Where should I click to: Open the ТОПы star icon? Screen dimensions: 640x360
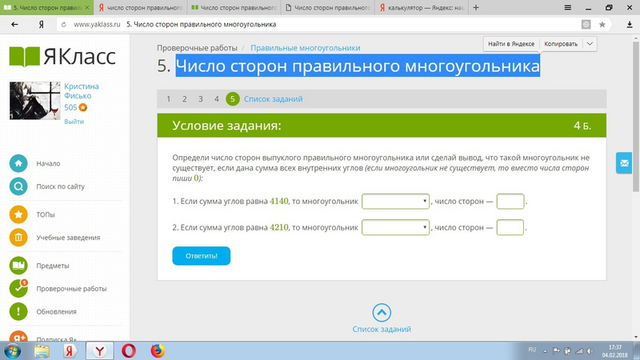[18, 214]
